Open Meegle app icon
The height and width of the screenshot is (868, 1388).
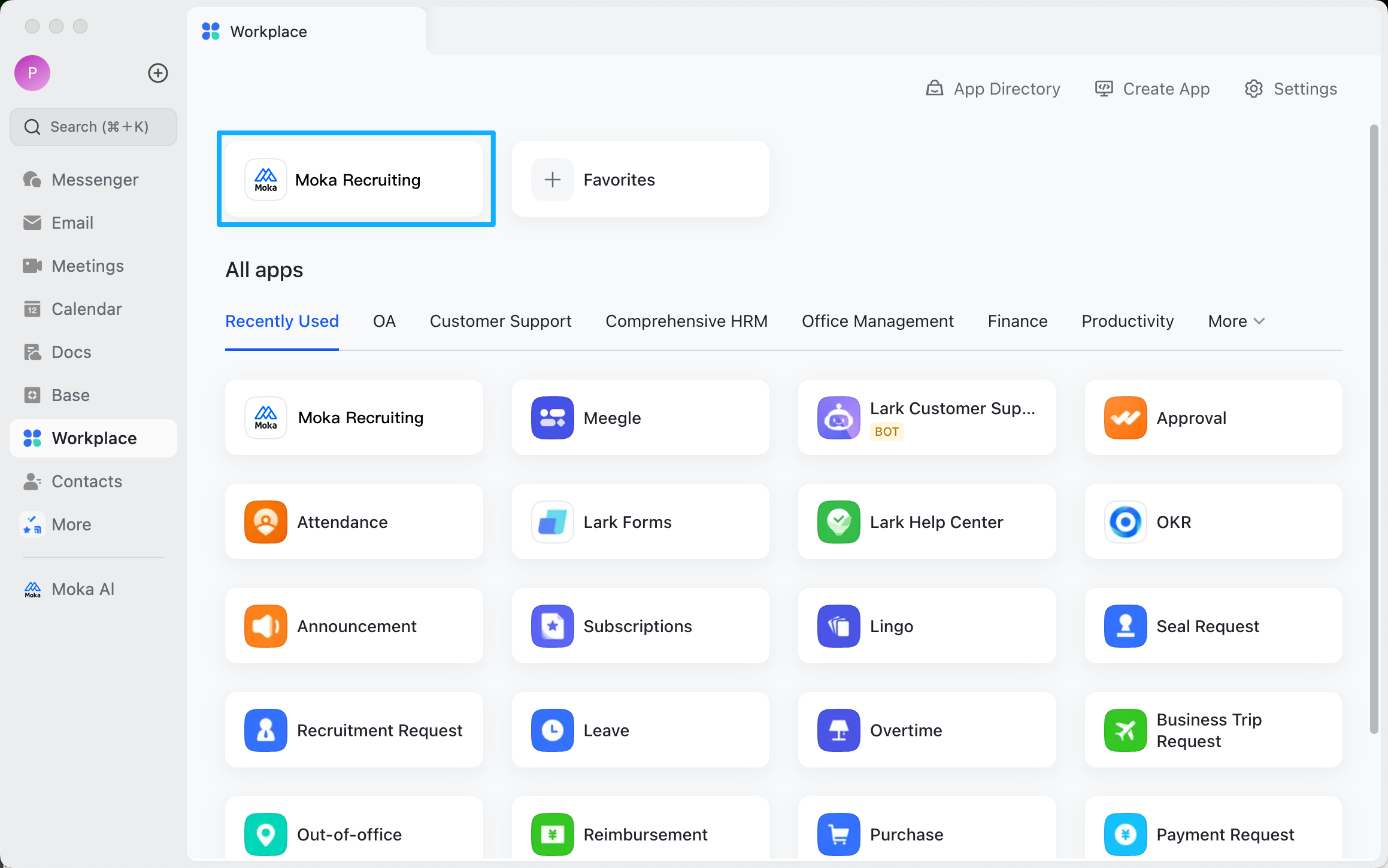pos(552,418)
